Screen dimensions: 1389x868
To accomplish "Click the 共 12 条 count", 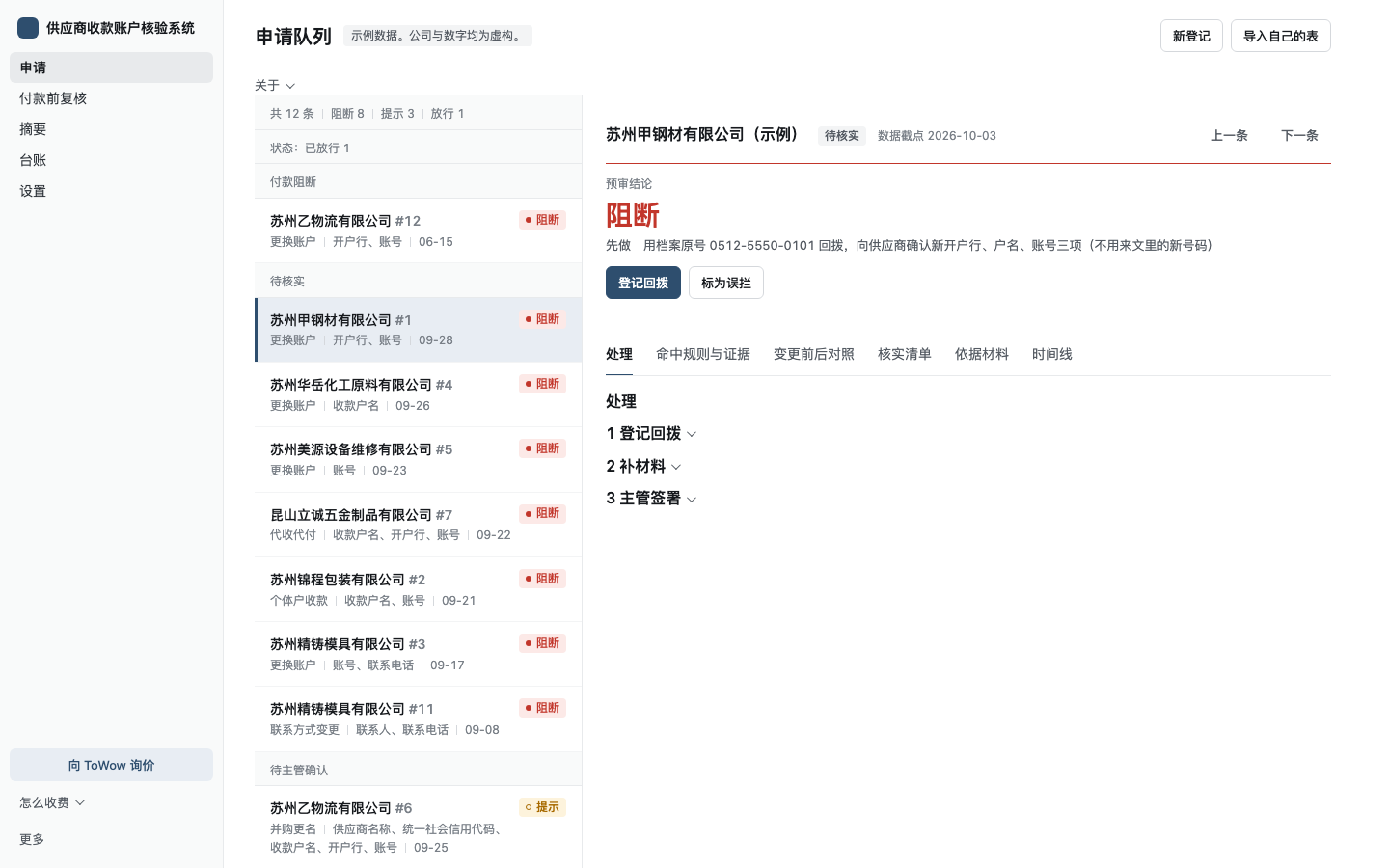I will pos(292,114).
